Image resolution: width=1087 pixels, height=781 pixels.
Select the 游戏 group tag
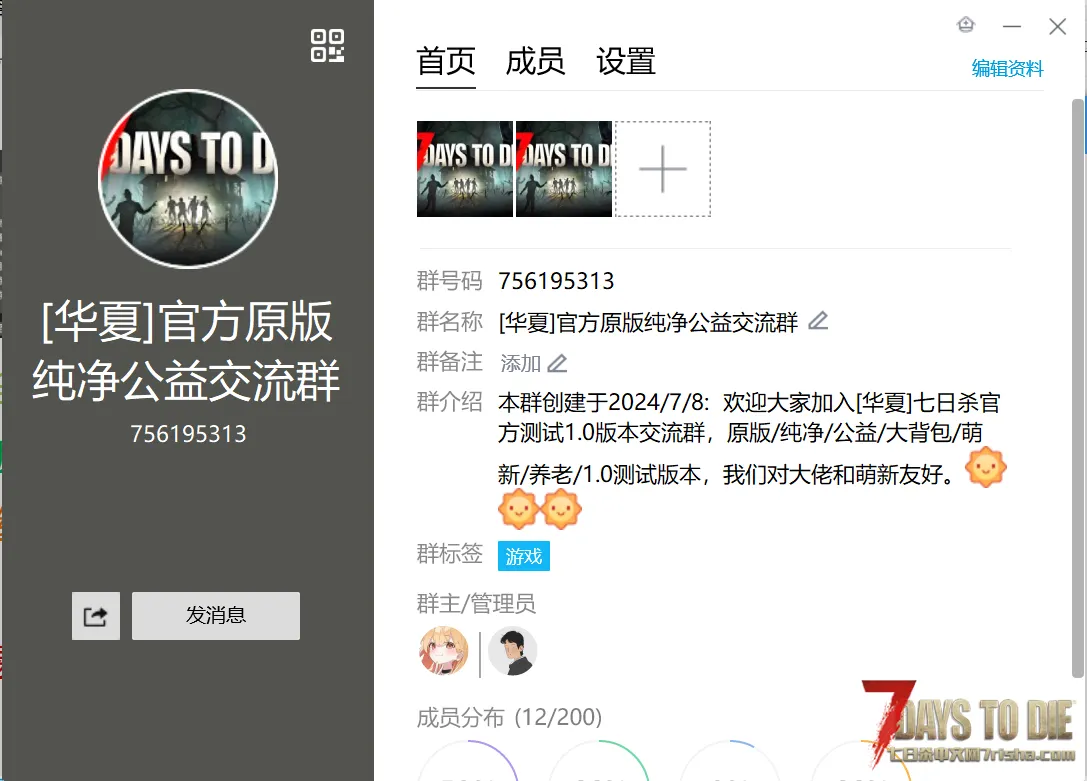(x=523, y=556)
